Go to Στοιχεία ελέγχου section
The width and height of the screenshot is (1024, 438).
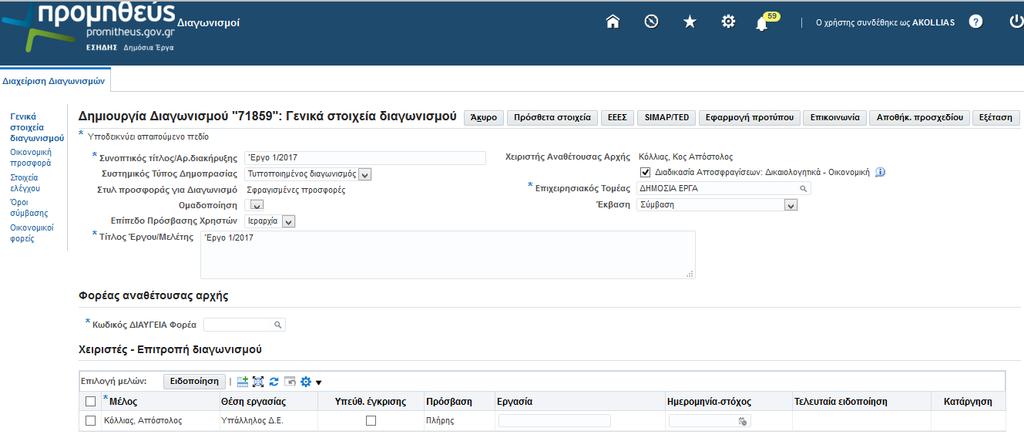25,183
